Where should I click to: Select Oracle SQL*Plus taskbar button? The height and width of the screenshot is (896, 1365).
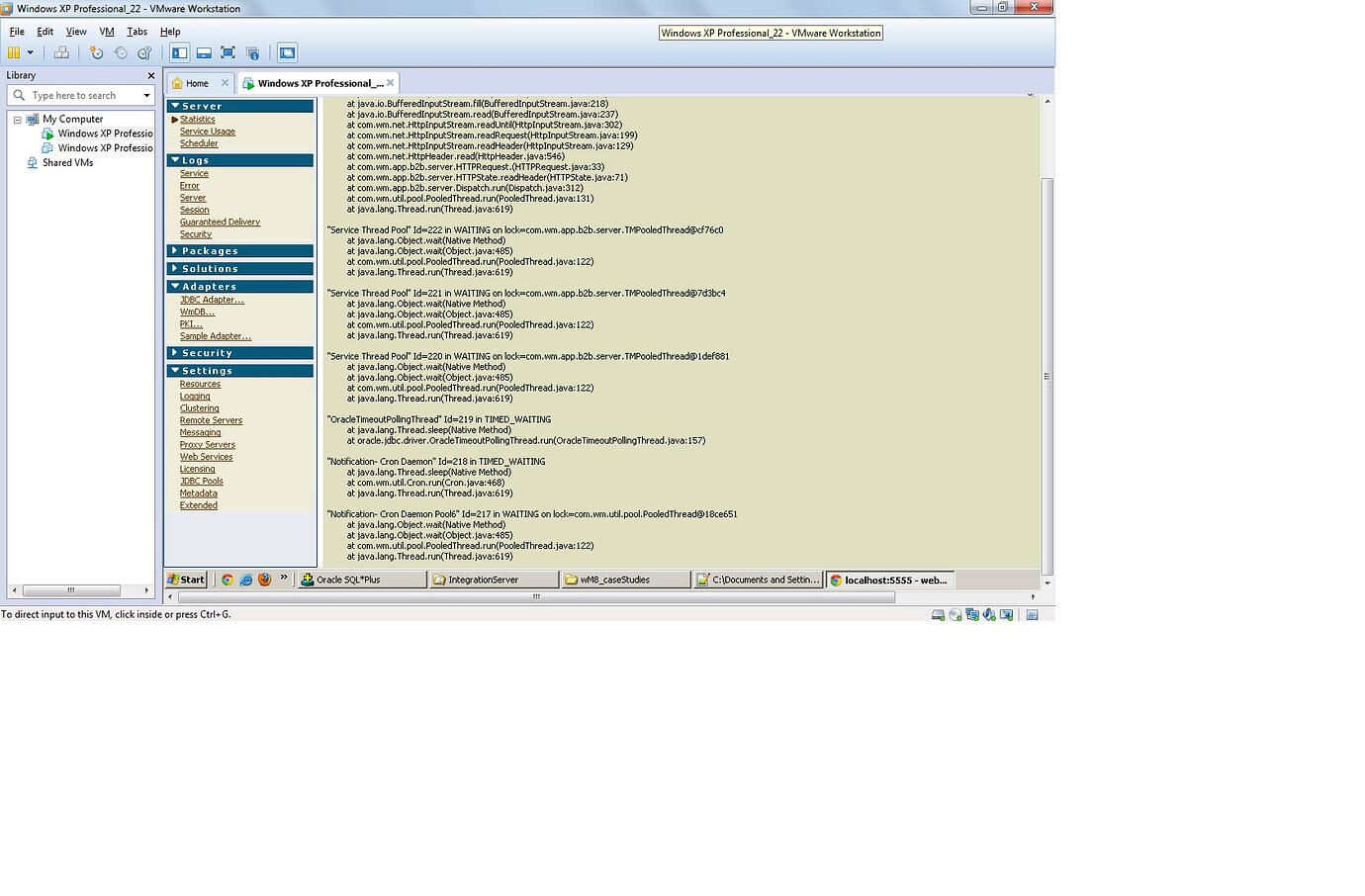pos(362,580)
